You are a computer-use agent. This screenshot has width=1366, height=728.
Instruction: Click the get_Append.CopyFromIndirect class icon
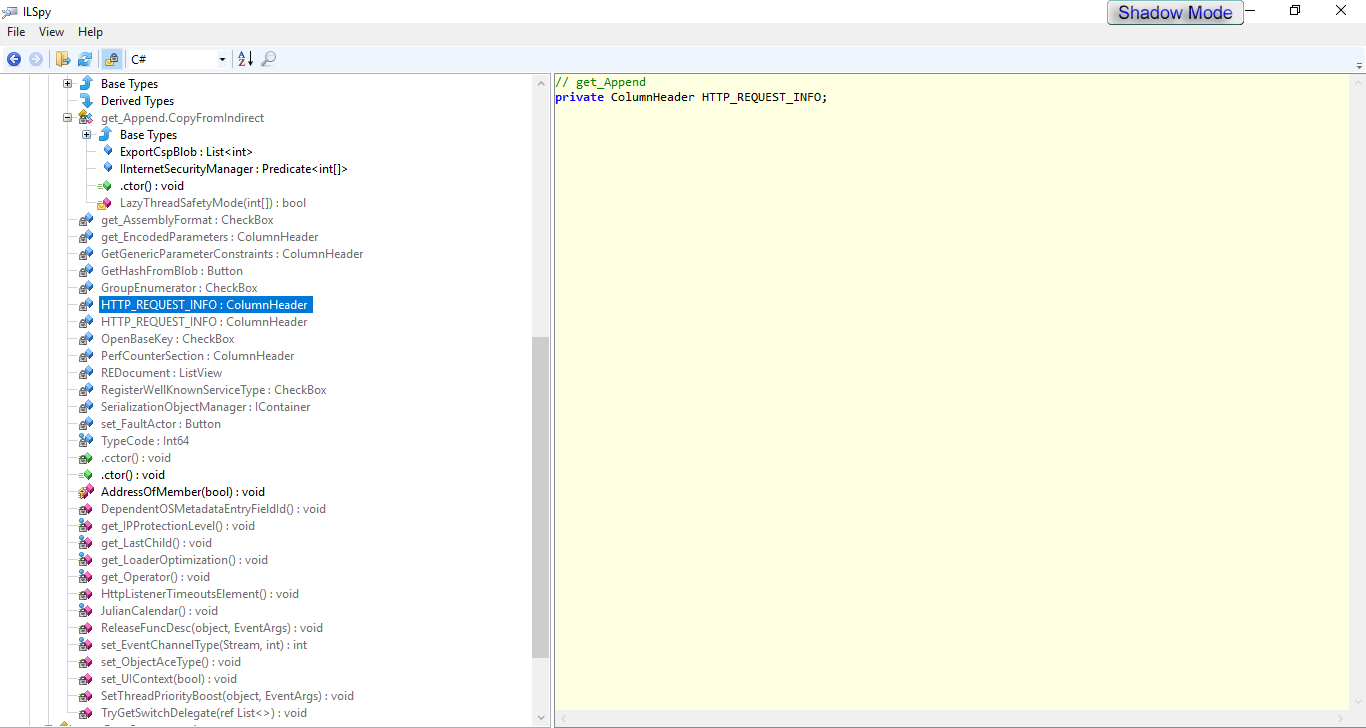86,118
